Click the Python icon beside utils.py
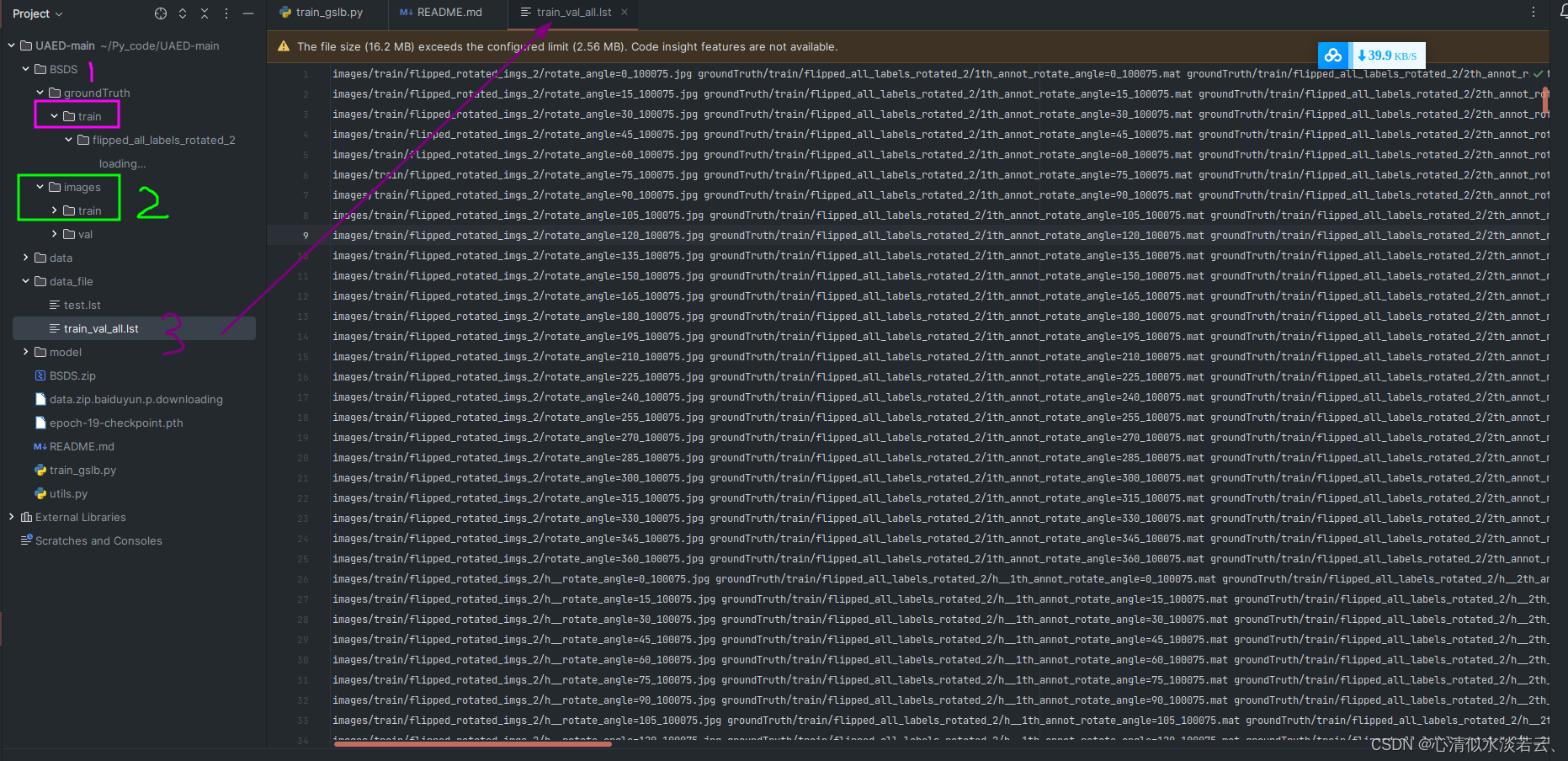The width and height of the screenshot is (1568, 761). coord(40,493)
